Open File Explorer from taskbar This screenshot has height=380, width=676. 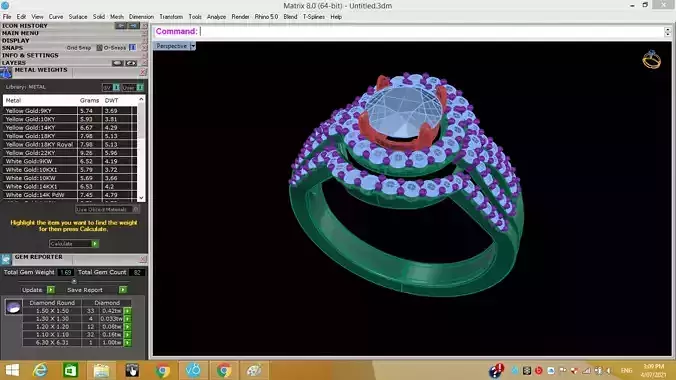tap(101, 371)
